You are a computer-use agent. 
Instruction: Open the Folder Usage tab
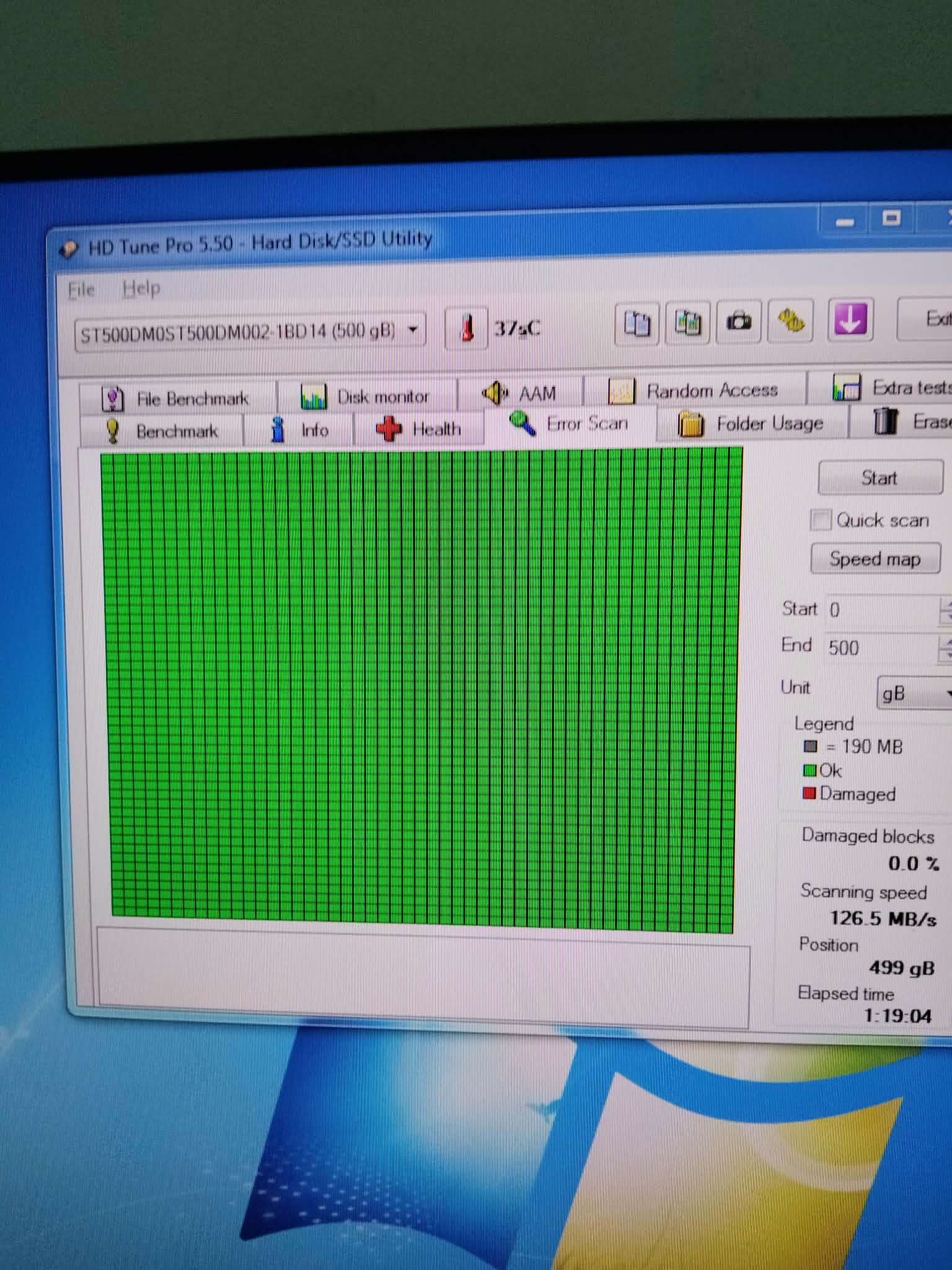click(x=751, y=424)
